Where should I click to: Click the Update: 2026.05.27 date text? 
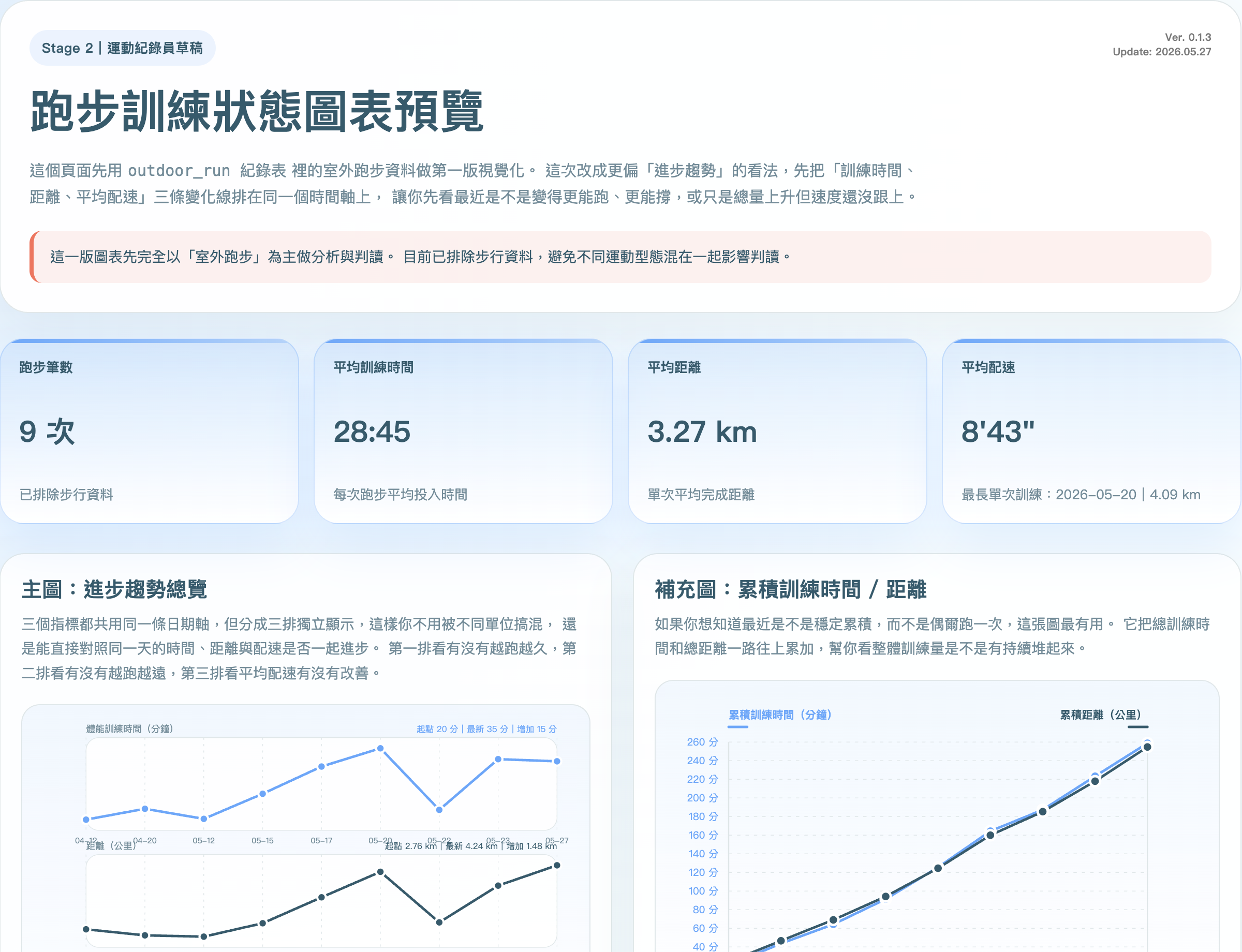1161,52
